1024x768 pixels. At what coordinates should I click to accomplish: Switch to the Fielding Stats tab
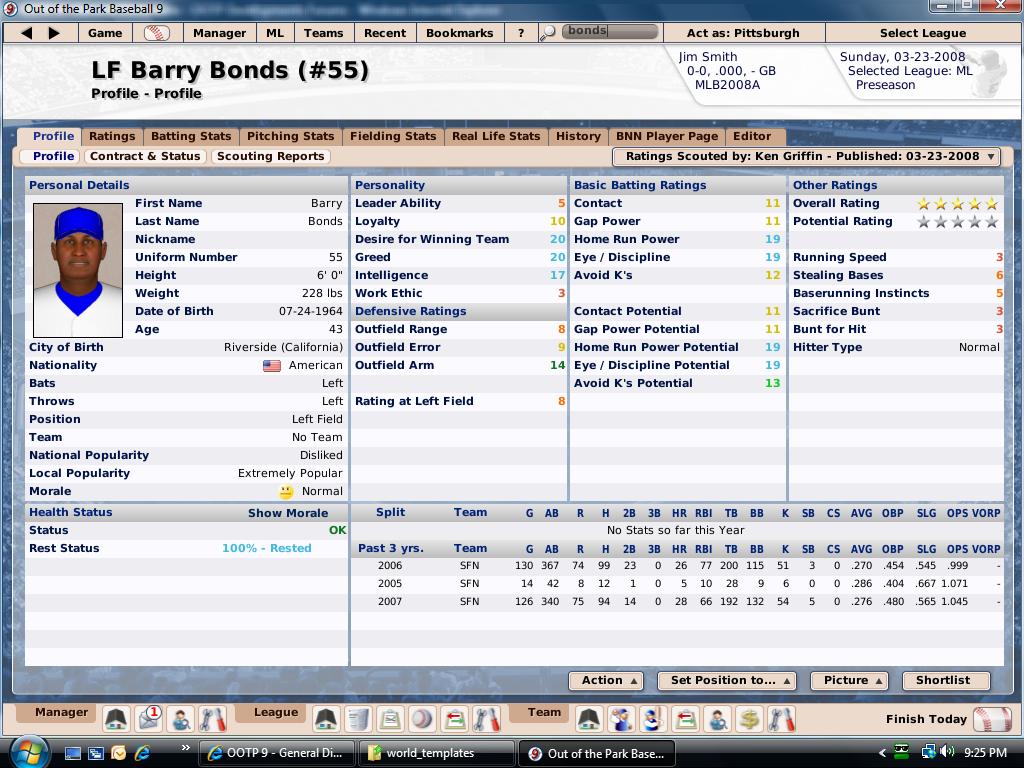(x=392, y=136)
